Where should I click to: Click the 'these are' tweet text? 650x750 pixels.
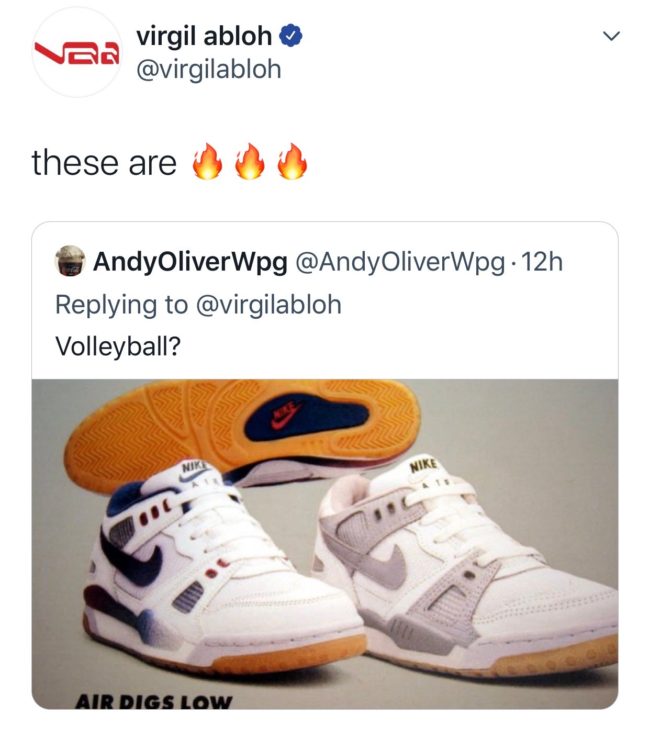pyautogui.click(x=104, y=163)
